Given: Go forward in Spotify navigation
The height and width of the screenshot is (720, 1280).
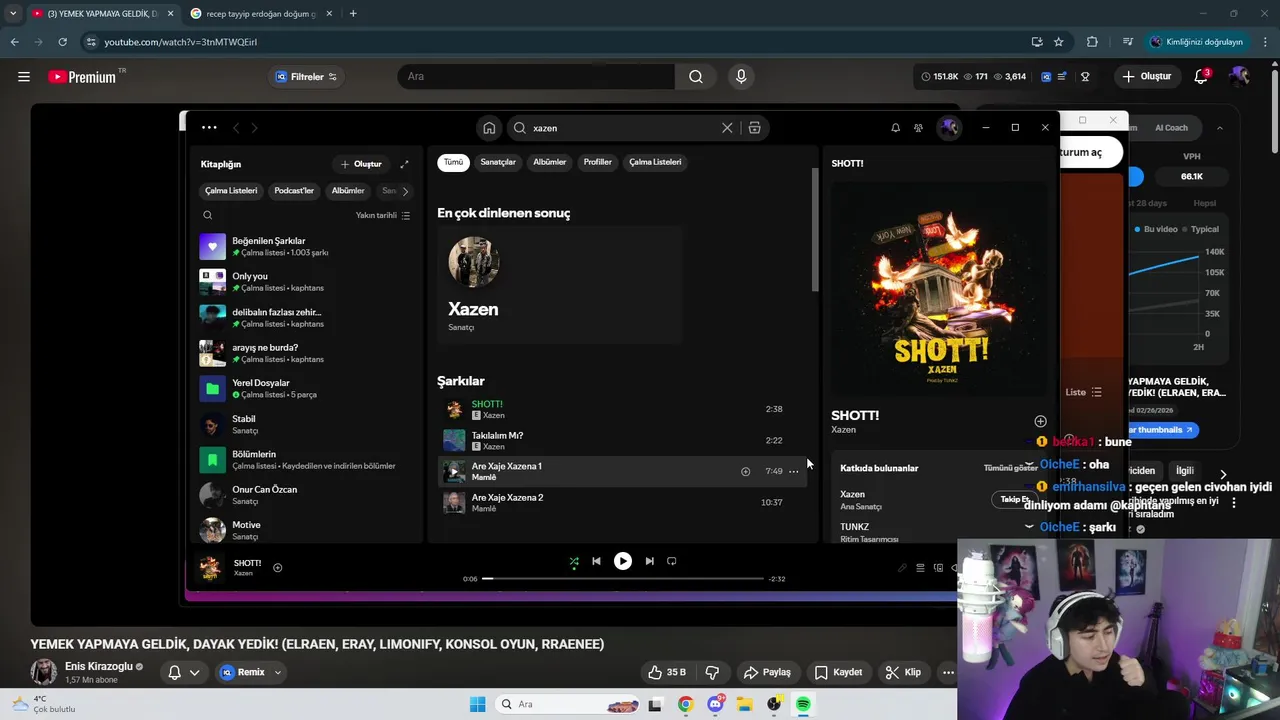Looking at the screenshot, I should point(254,128).
